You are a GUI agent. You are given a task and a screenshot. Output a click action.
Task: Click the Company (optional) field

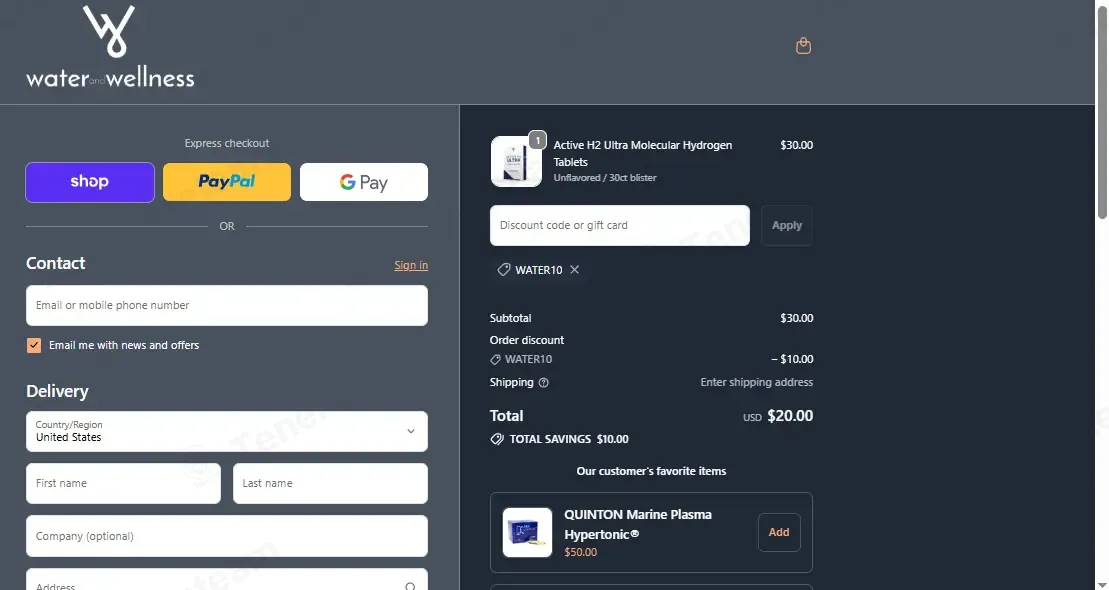(227, 536)
